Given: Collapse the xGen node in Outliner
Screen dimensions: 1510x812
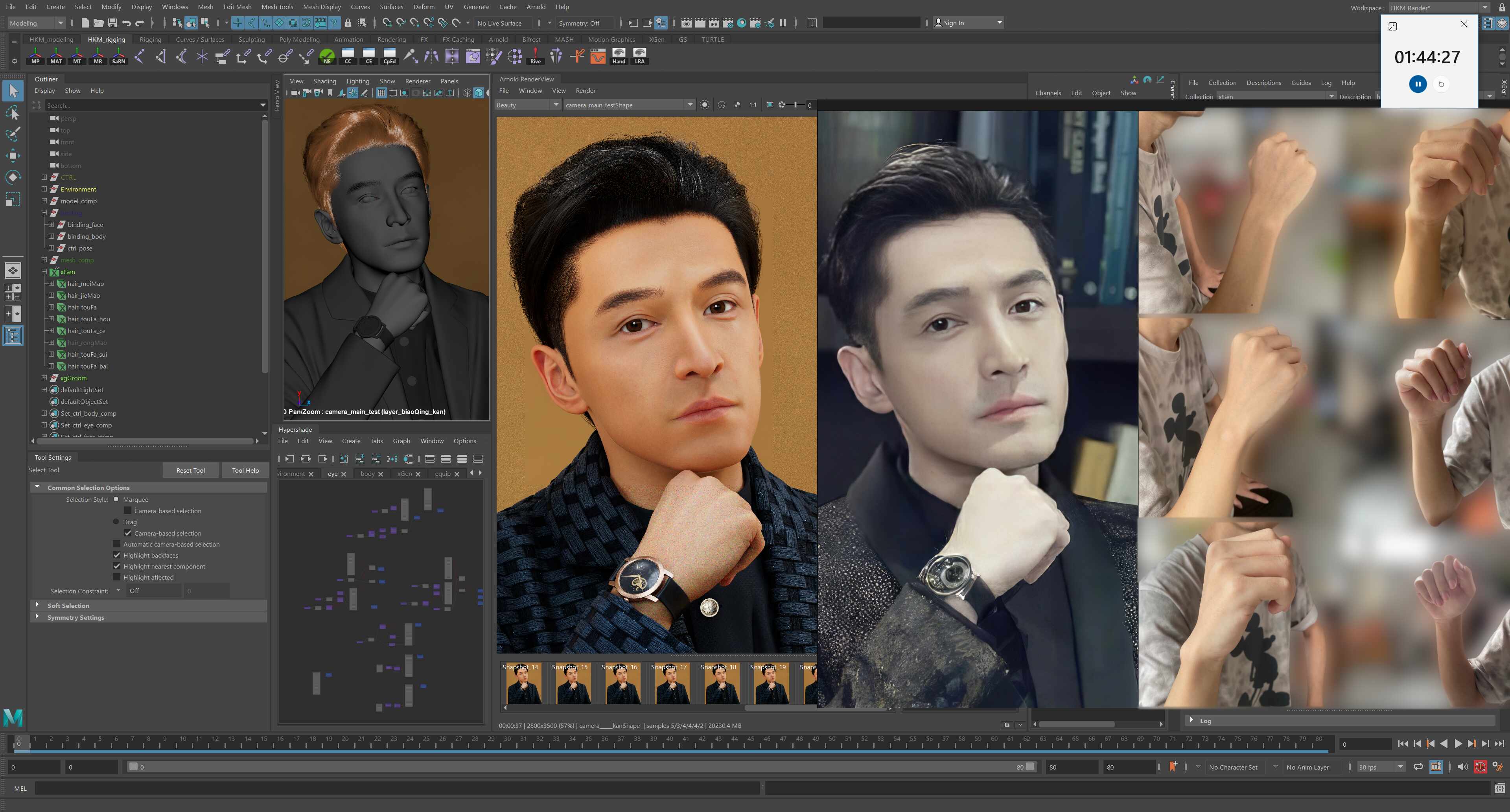Looking at the screenshot, I should pos(44,272).
